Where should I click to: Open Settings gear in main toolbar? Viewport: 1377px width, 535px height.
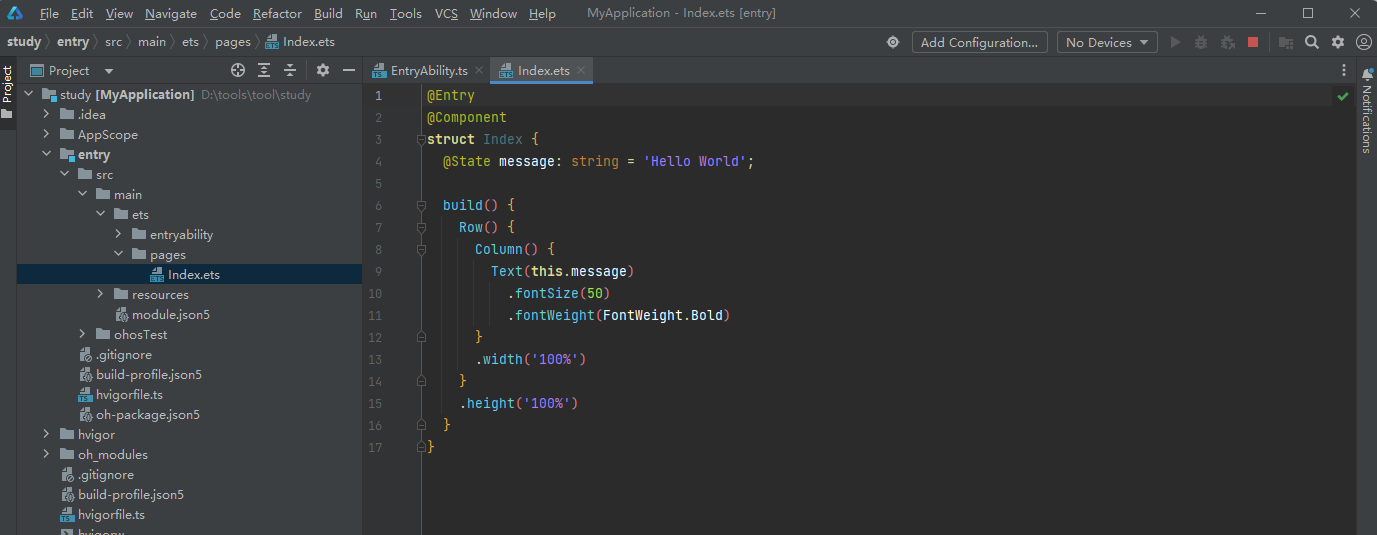coord(1338,42)
